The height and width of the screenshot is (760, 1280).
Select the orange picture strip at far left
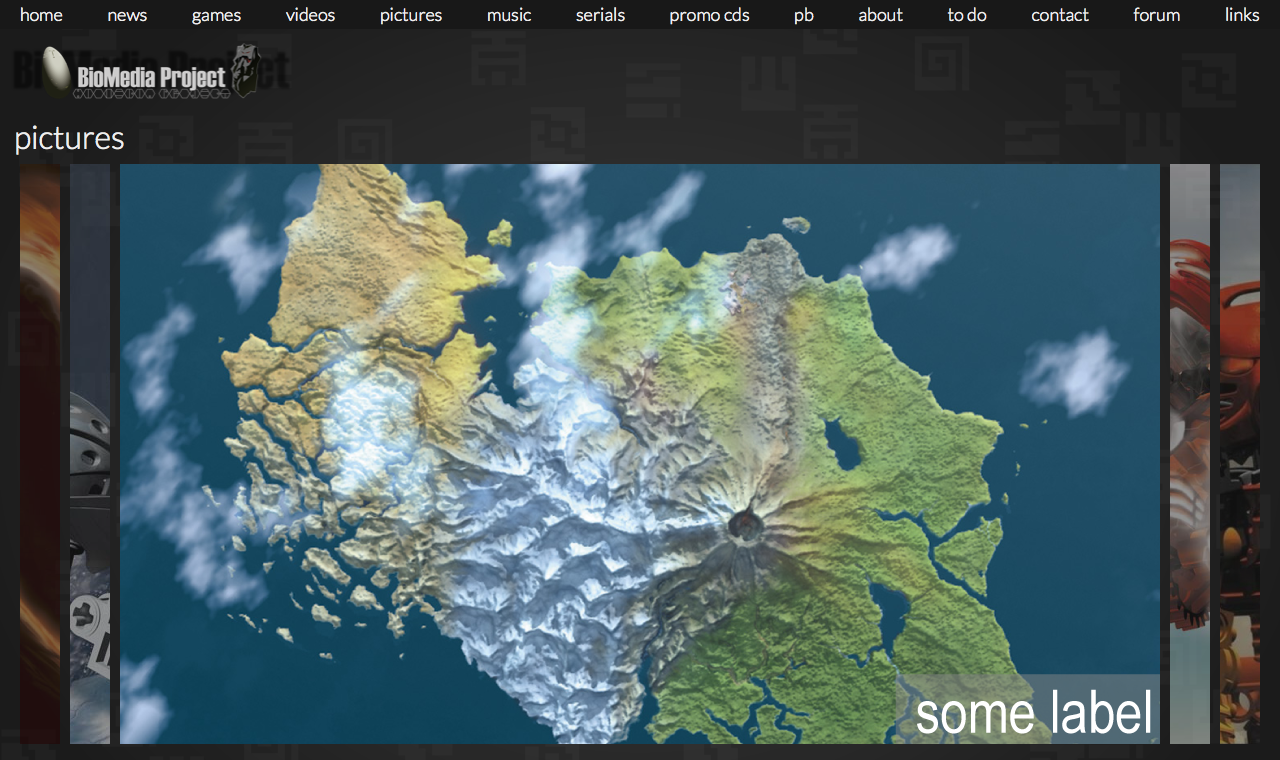coord(40,454)
